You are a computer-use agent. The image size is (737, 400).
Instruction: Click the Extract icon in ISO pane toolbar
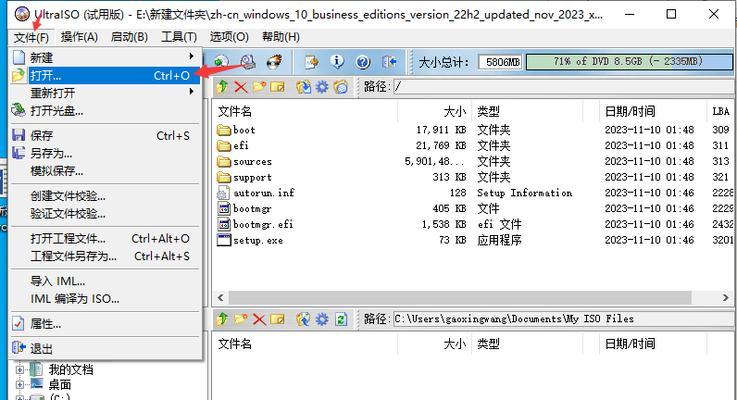click(304, 86)
